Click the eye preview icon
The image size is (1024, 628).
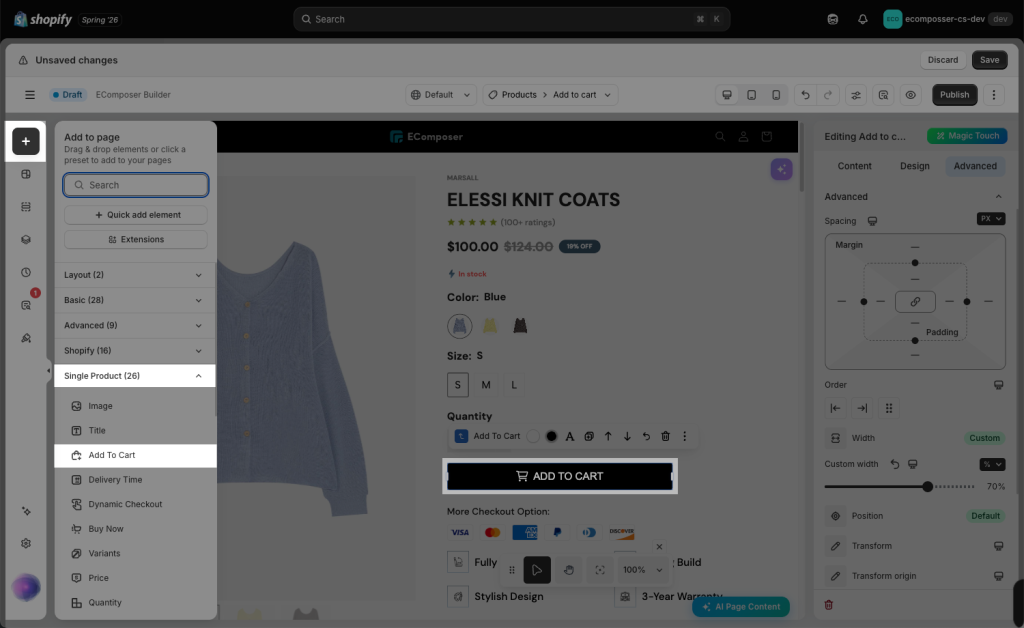click(910, 95)
